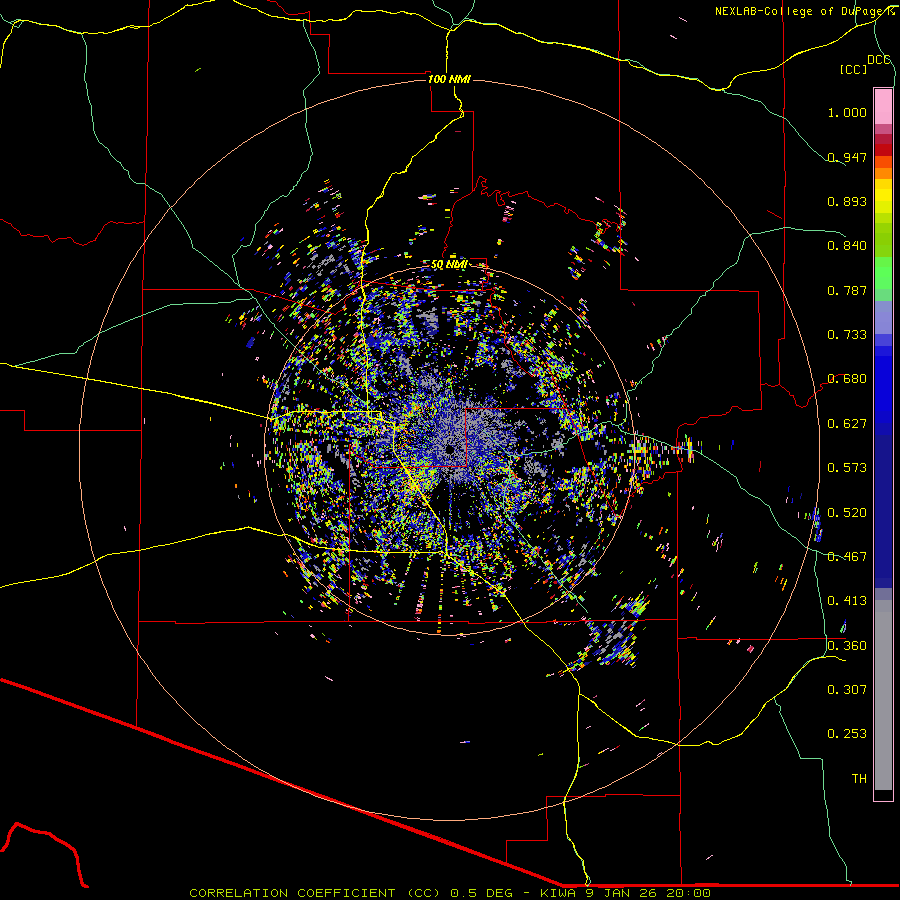
Task: Click the DCC label above the color bar
Action: [x=878, y=60]
